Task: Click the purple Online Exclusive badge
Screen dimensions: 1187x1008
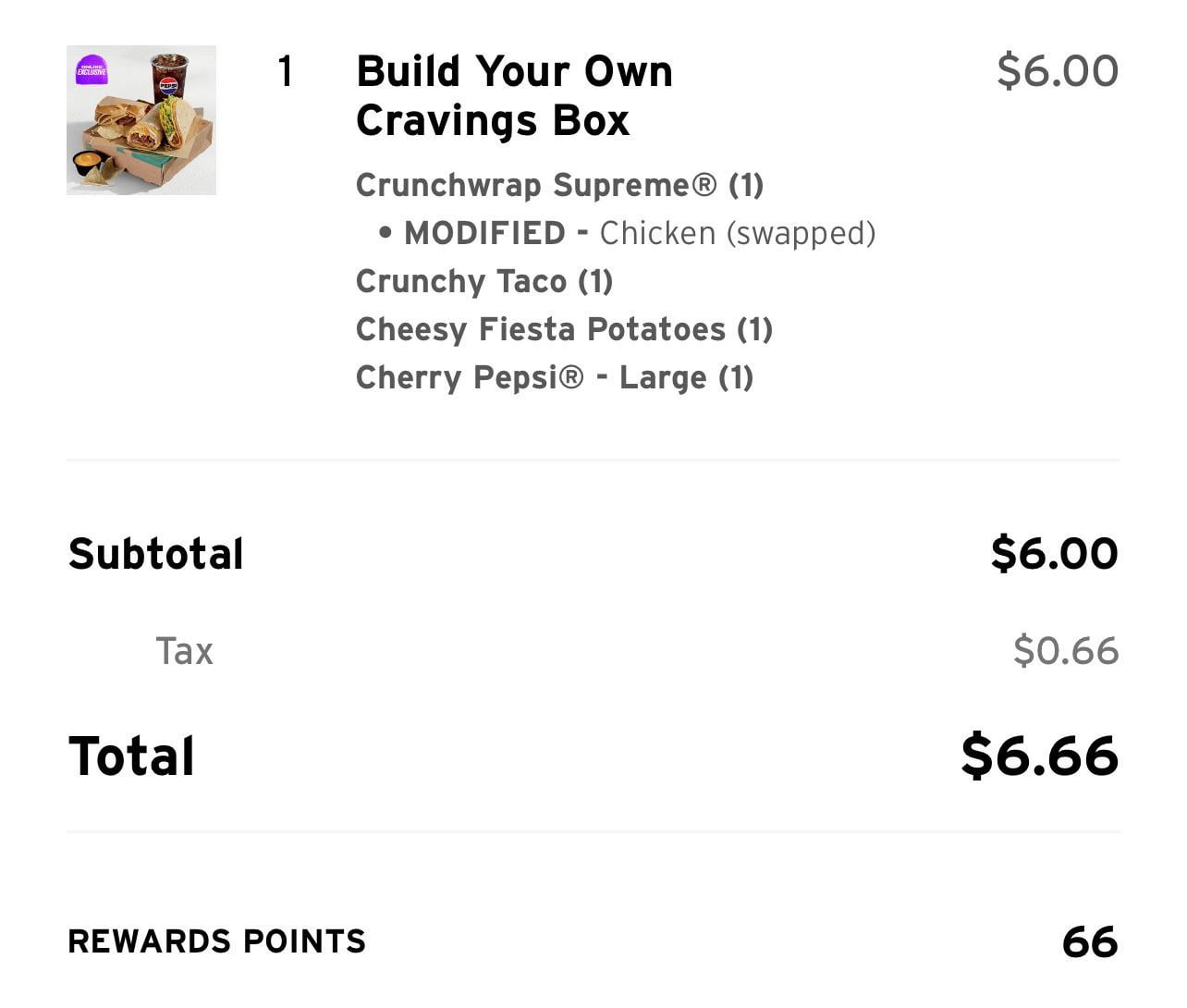Action: click(92, 69)
